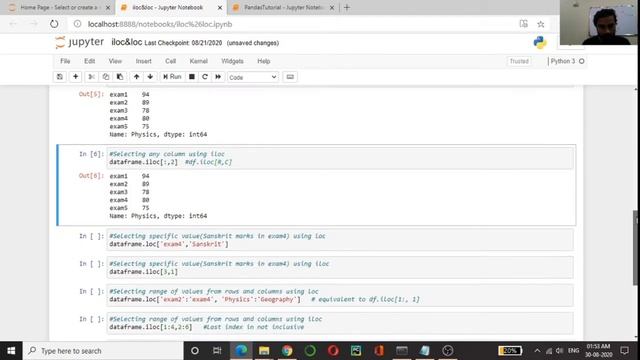Show hidden system tray icons
The width and height of the screenshot is (640, 360).
pyautogui.click(x=537, y=351)
